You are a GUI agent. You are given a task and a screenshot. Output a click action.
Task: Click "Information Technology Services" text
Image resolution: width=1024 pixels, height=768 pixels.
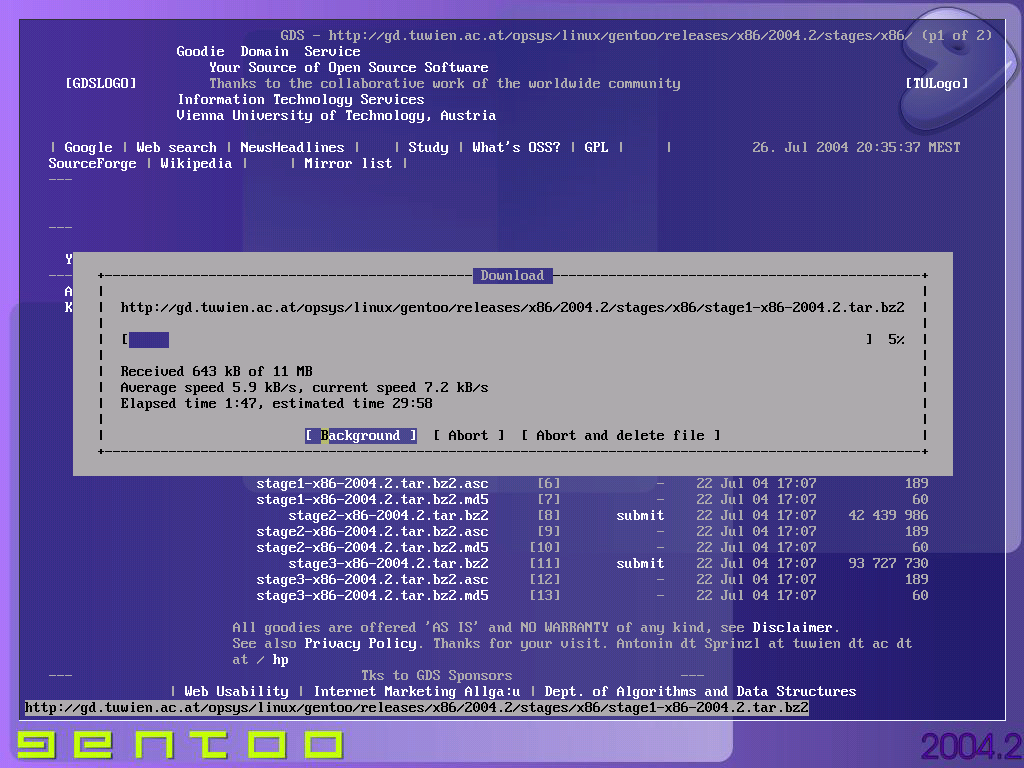pyautogui.click(x=301, y=100)
